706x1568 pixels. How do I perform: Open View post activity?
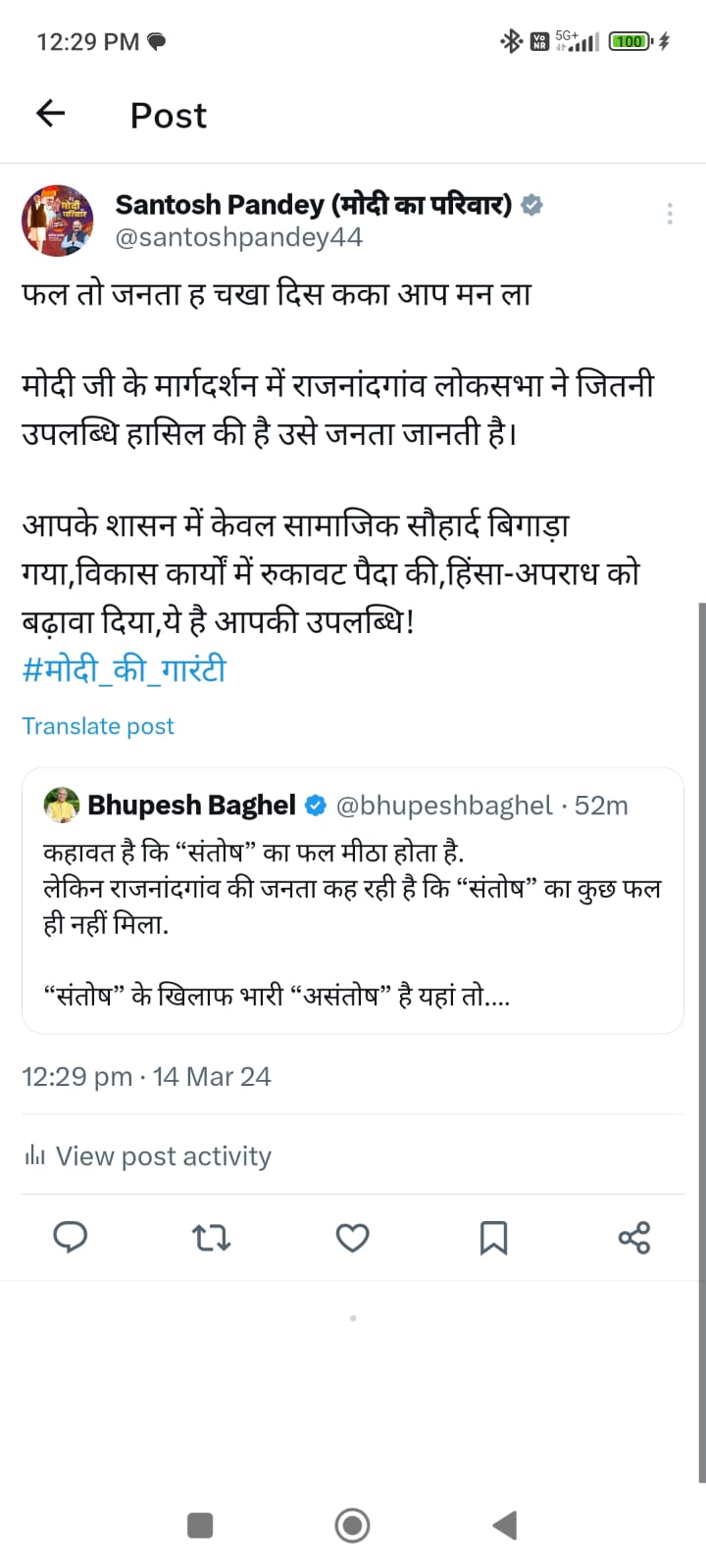tap(163, 1156)
